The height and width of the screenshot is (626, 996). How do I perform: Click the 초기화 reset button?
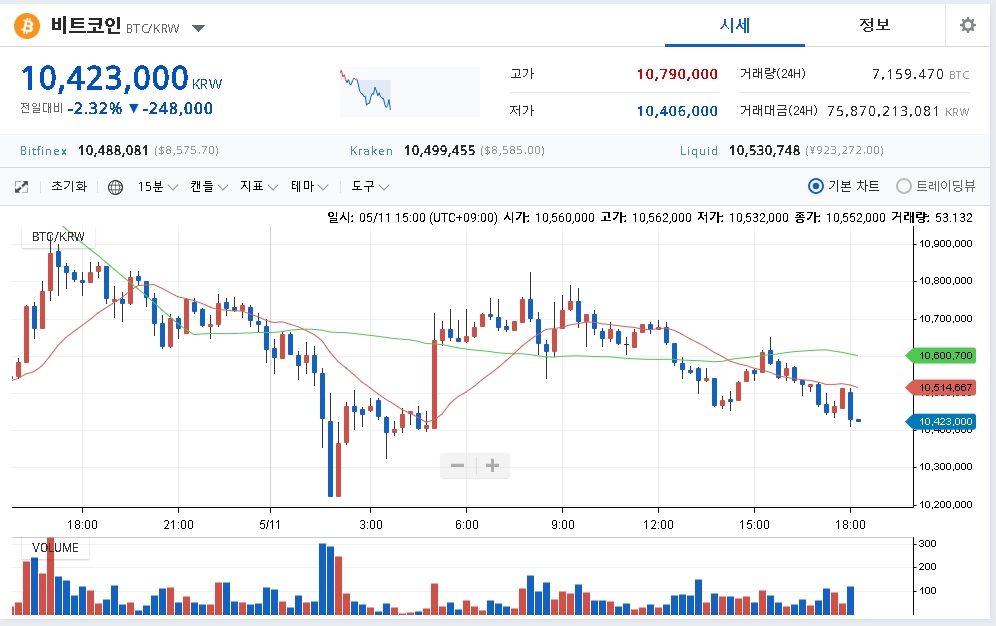pos(69,186)
